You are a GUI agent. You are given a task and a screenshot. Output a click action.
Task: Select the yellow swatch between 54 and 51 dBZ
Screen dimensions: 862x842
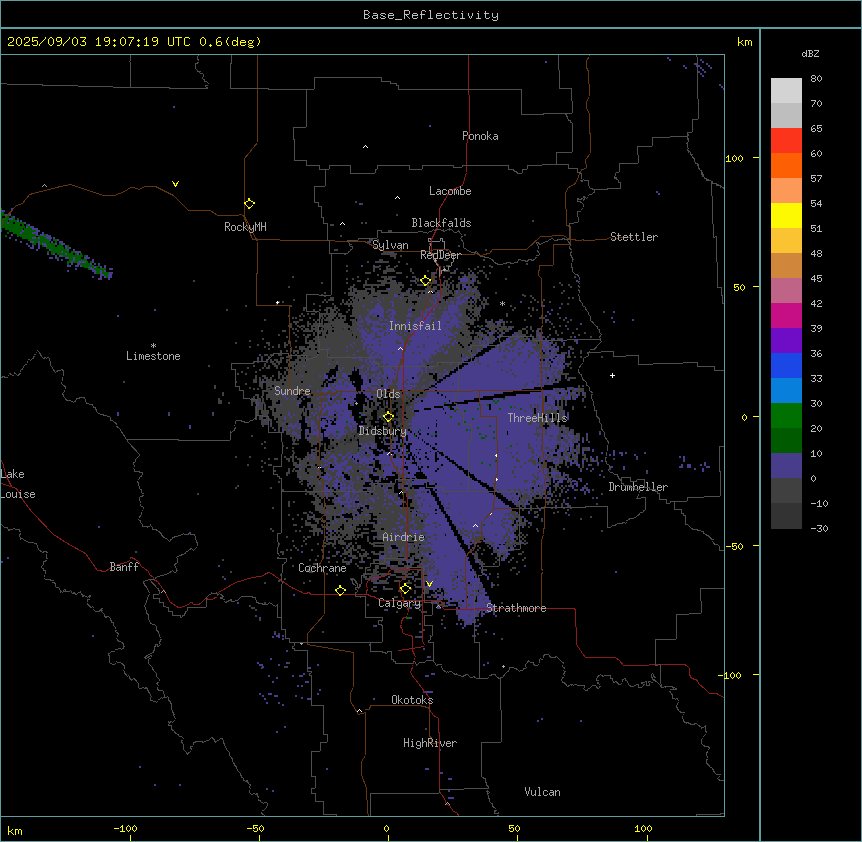[786, 215]
